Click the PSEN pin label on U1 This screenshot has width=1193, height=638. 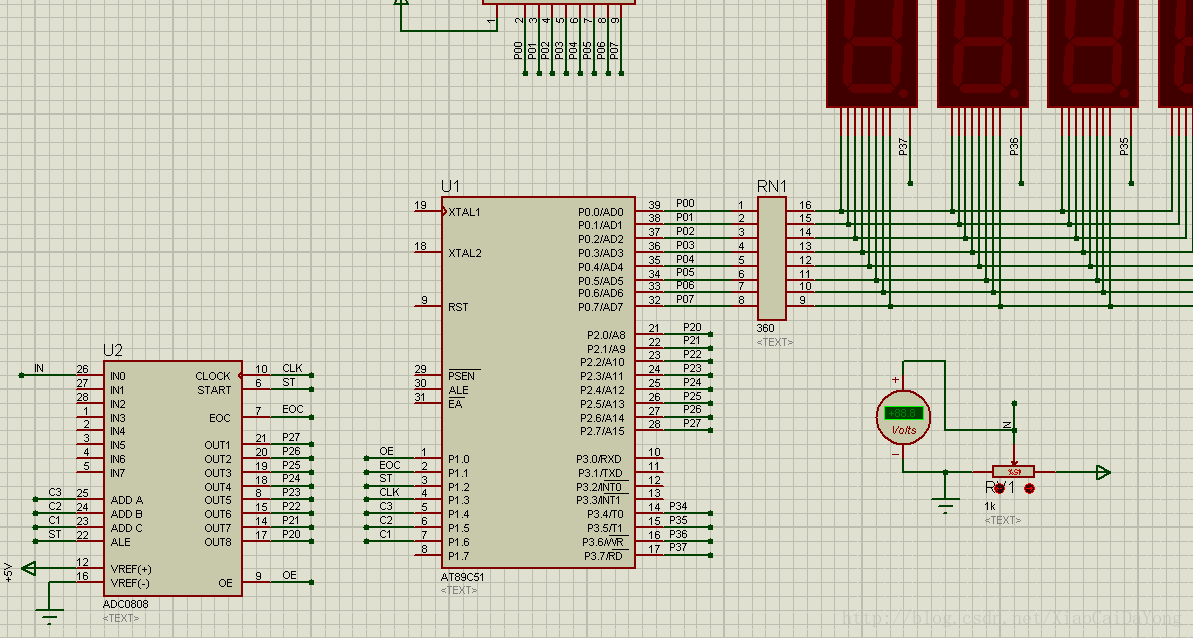click(462, 376)
